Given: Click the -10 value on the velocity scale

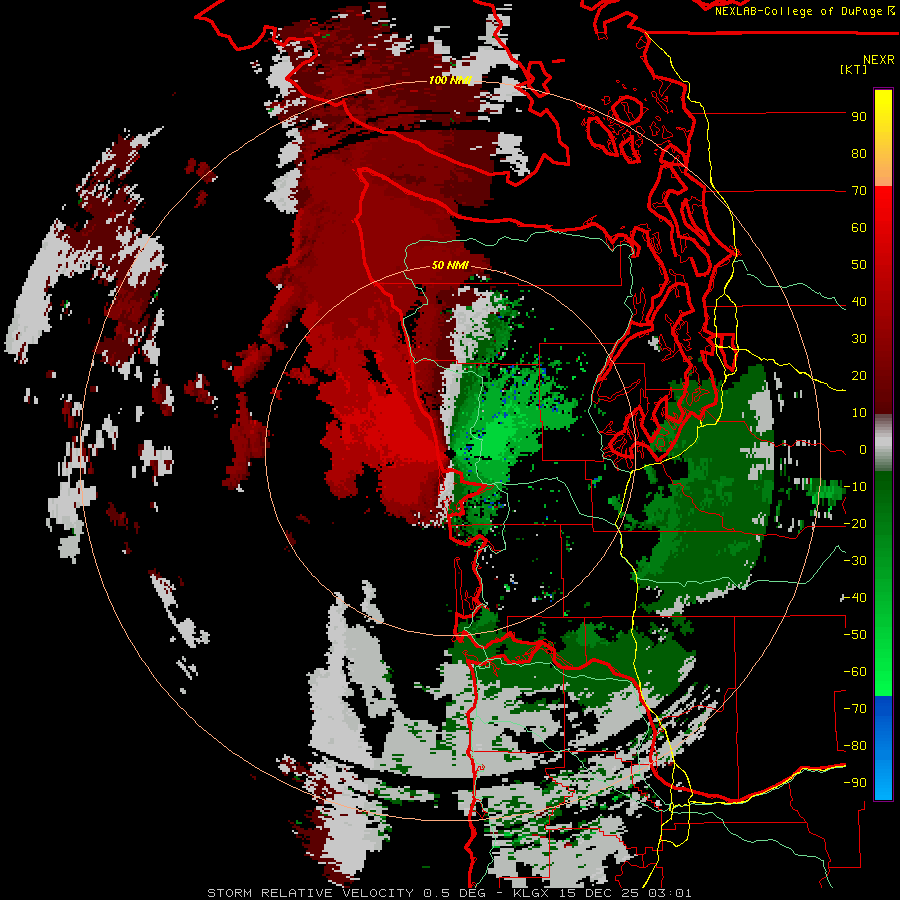Looking at the screenshot, I should pyautogui.click(x=855, y=487).
